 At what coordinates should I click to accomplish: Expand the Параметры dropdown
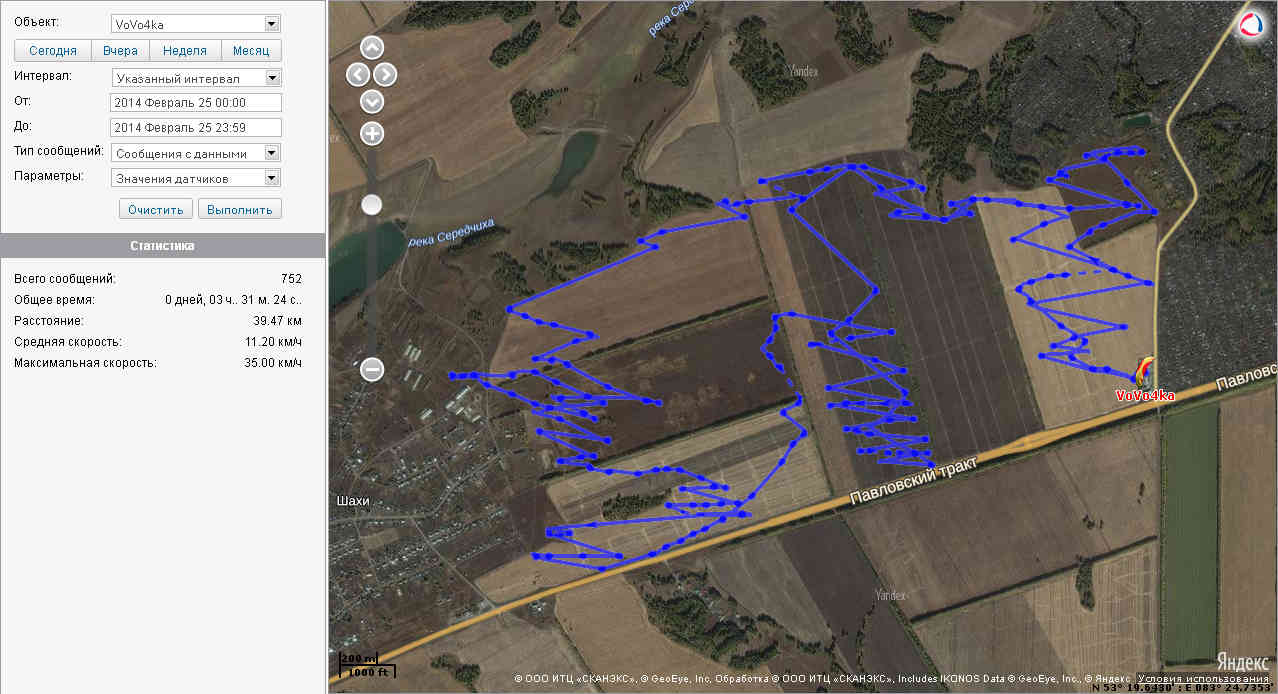[196, 178]
